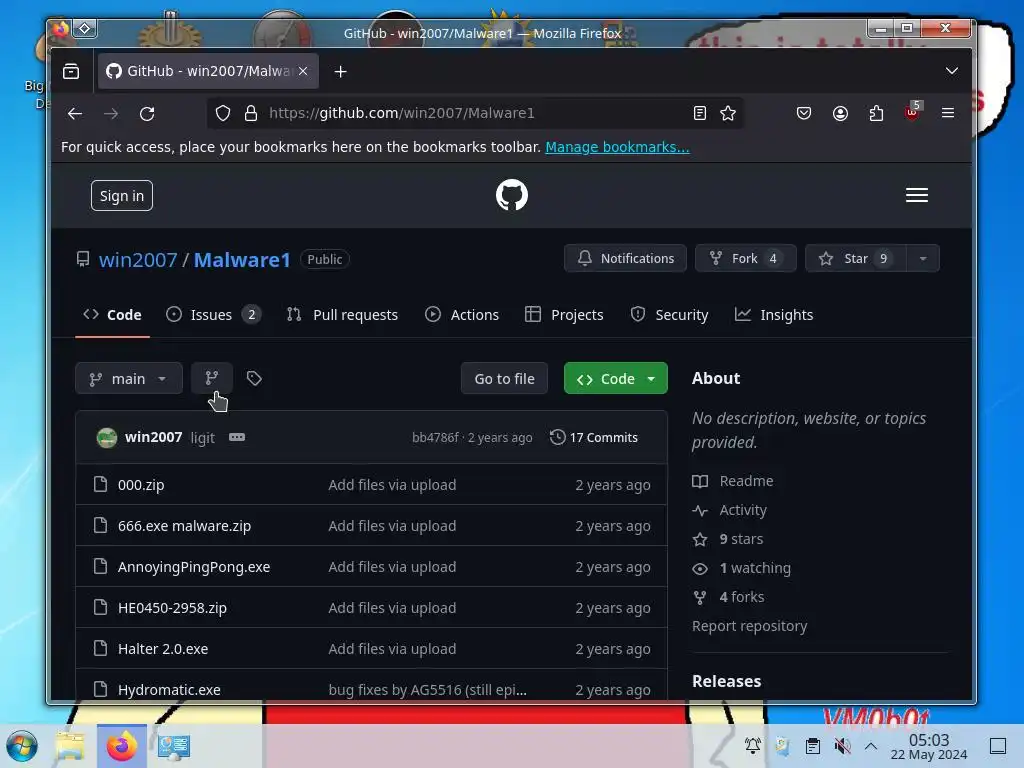Open the win2007 owner link
This screenshot has height=768, width=1024.
pyautogui.click(x=138, y=259)
